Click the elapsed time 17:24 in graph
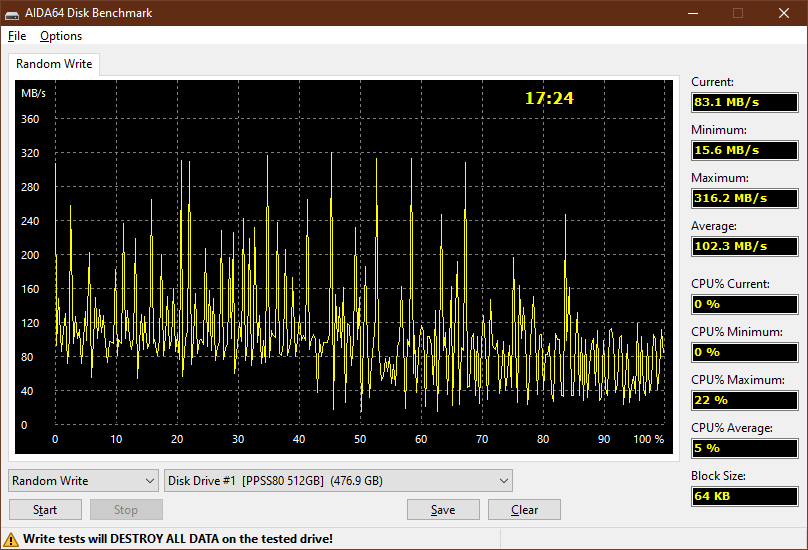This screenshot has height=550, width=808. pos(549,98)
